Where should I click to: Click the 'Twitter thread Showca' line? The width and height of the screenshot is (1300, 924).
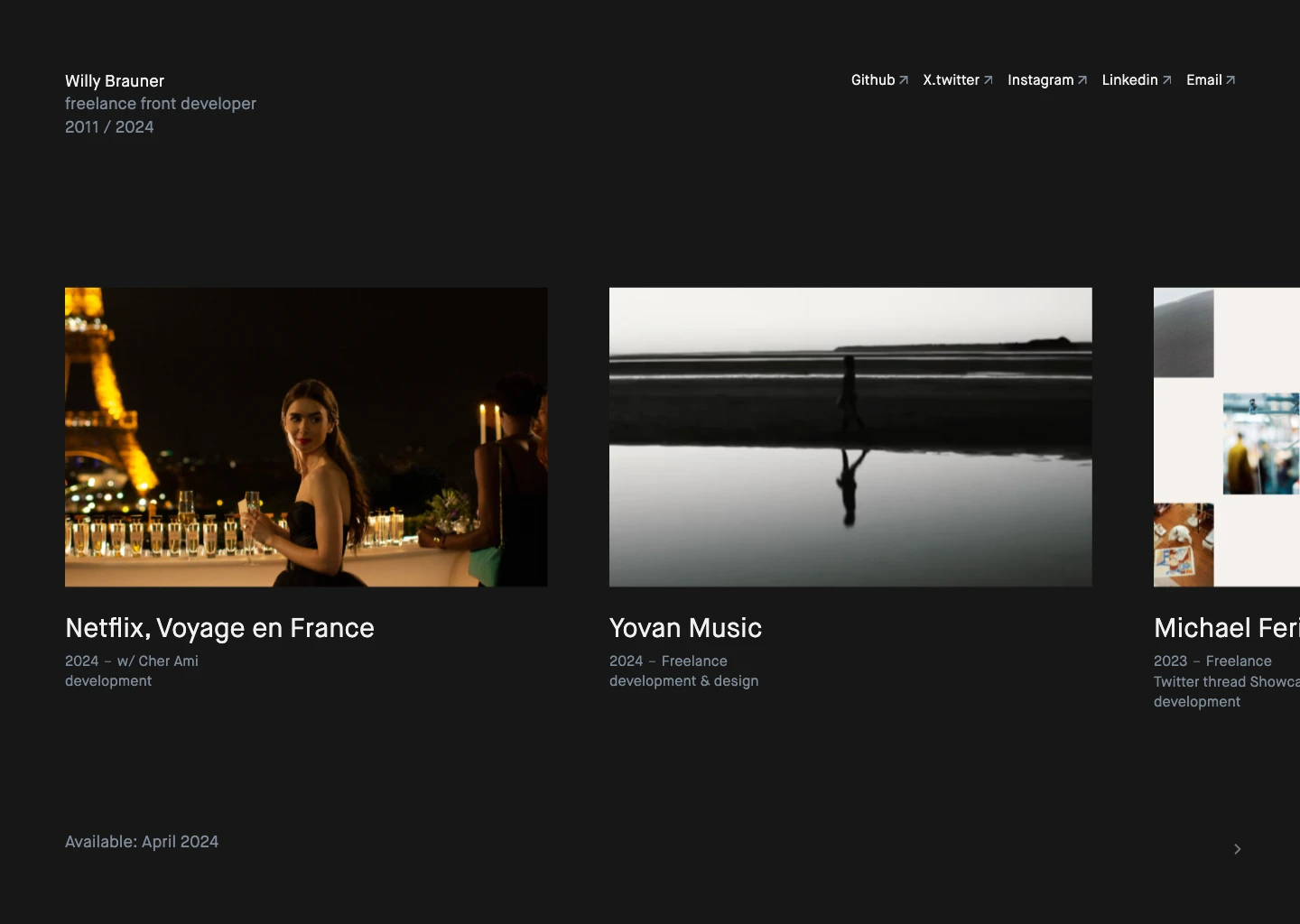(x=1227, y=682)
